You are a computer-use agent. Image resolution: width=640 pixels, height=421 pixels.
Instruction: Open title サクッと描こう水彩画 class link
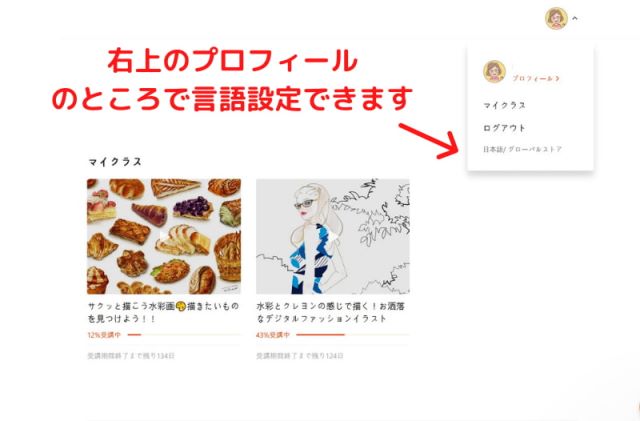tap(163, 312)
